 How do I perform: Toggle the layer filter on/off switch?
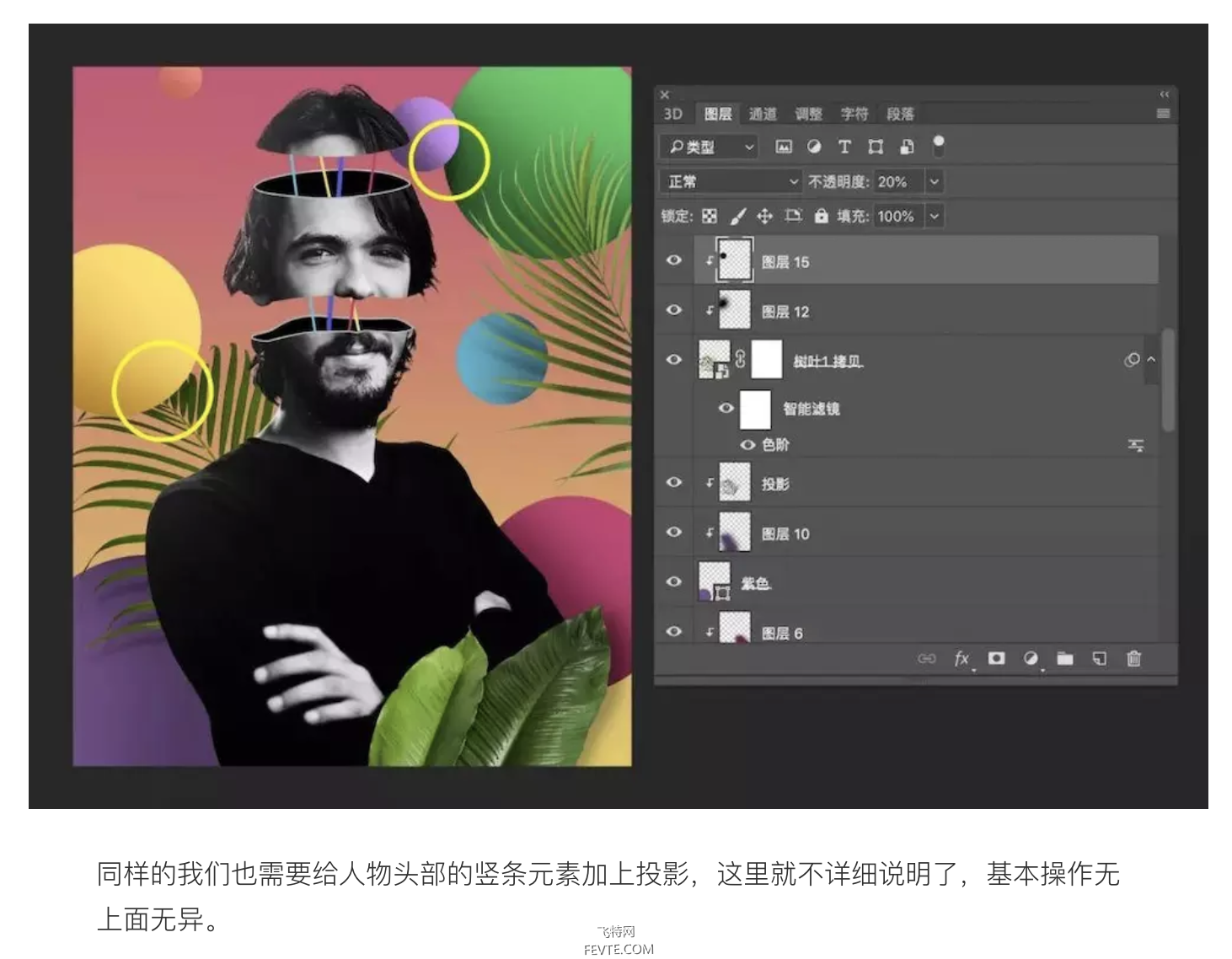point(938,146)
